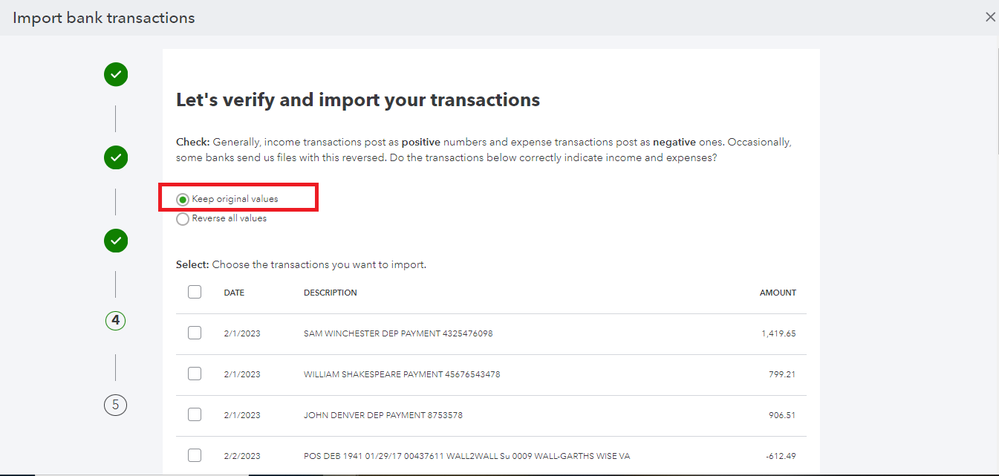The width and height of the screenshot is (999, 476).
Task: Check the POS DEB Wall2Wall transaction checkbox
Action: [x=194, y=455]
